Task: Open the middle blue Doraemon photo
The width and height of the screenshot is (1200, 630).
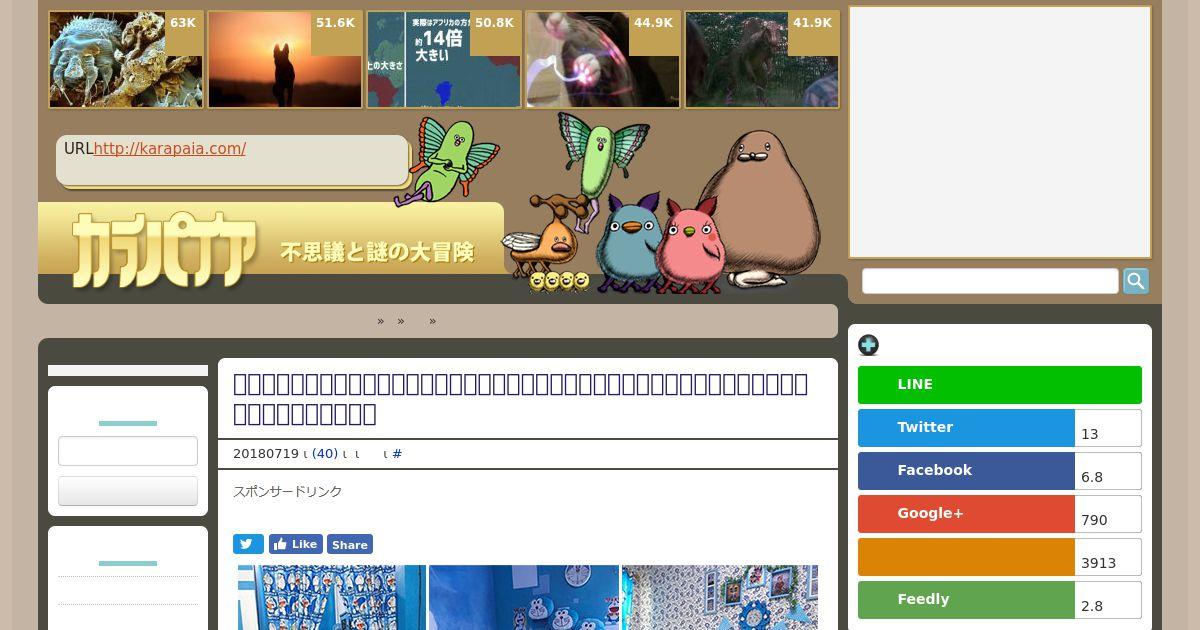Action: (524, 598)
